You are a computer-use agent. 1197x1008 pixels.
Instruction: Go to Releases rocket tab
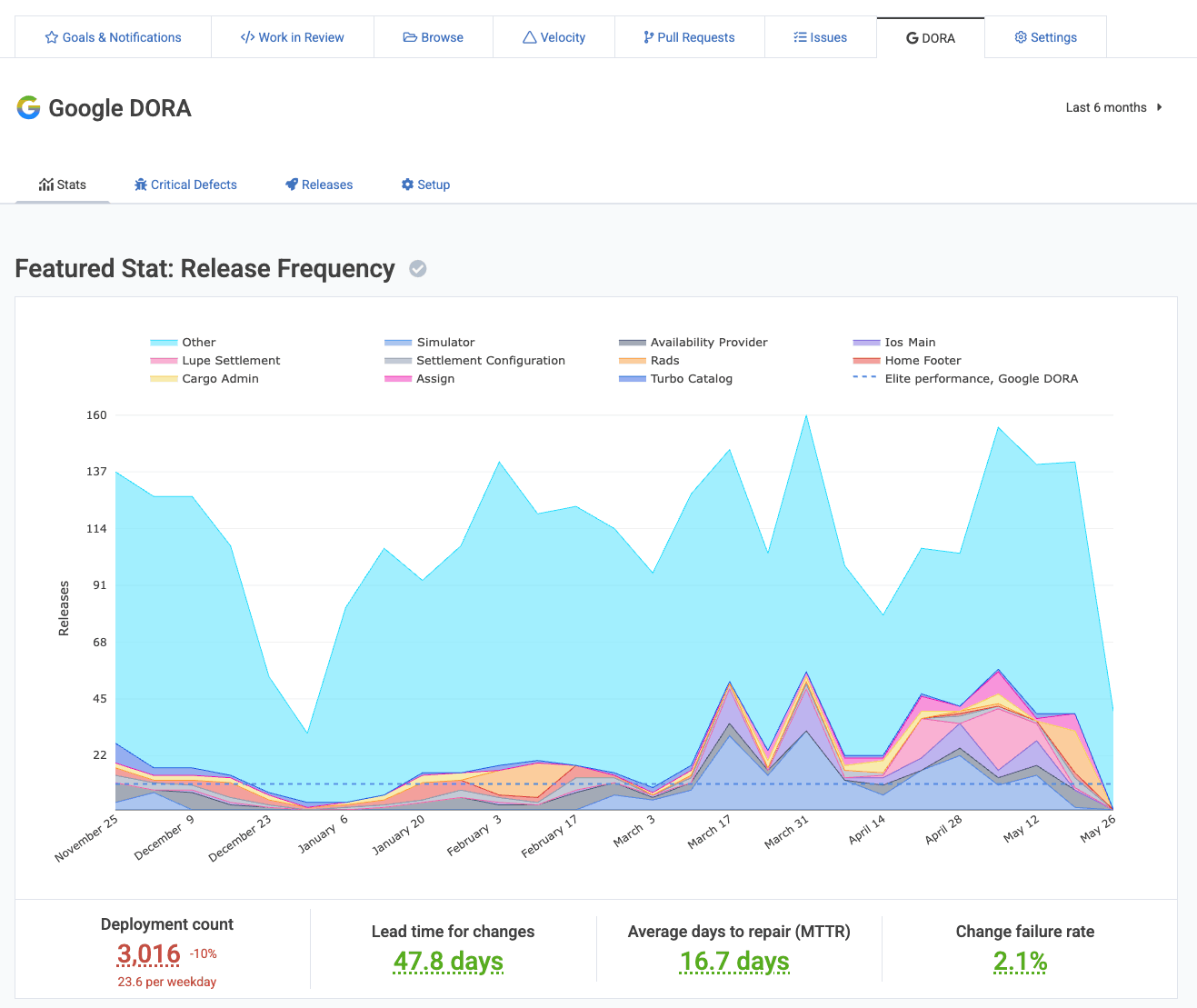point(319,185)
